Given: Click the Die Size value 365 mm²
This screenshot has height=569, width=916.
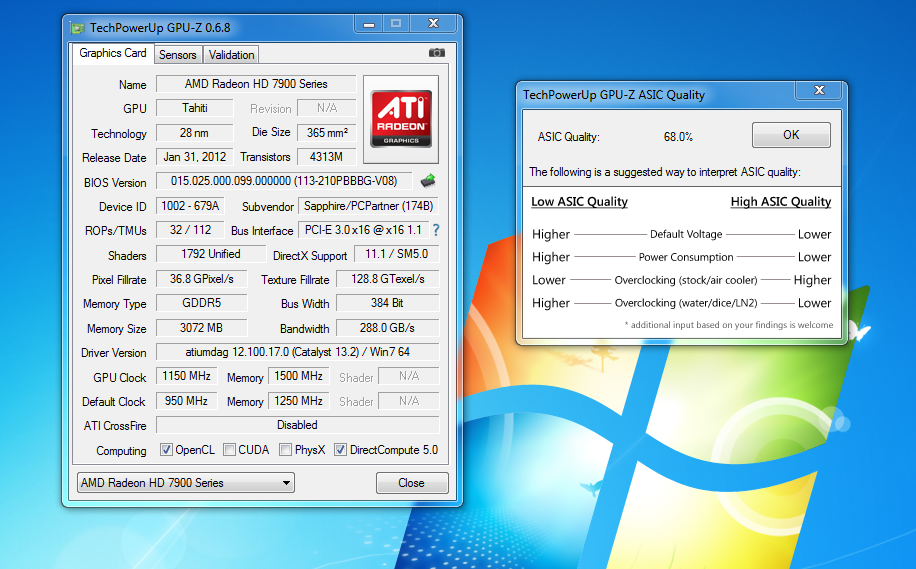Looking at the screenshot, I should (327, 133).
